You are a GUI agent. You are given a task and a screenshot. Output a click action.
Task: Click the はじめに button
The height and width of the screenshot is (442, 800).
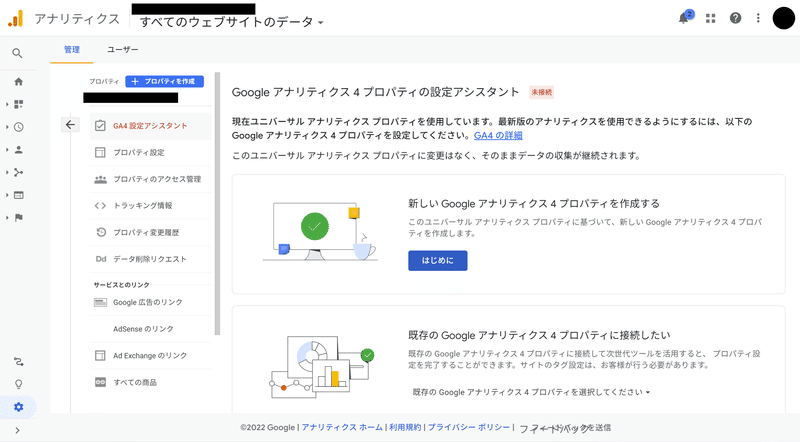click(x=437, y=260)
